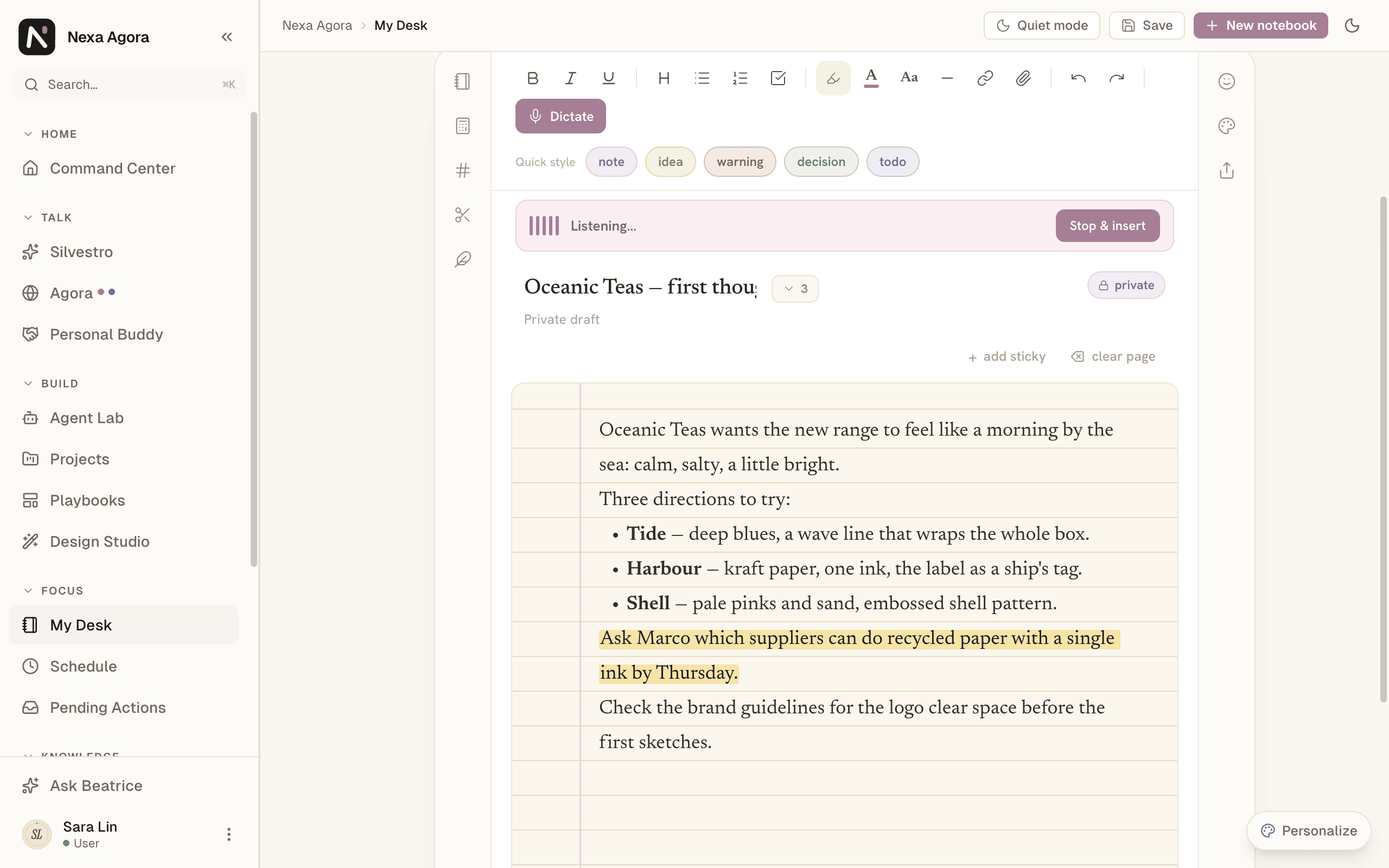Screen dimensions: 1389x868
Task: Insert a horizontal divider line
Action: (x=947, y=78)
